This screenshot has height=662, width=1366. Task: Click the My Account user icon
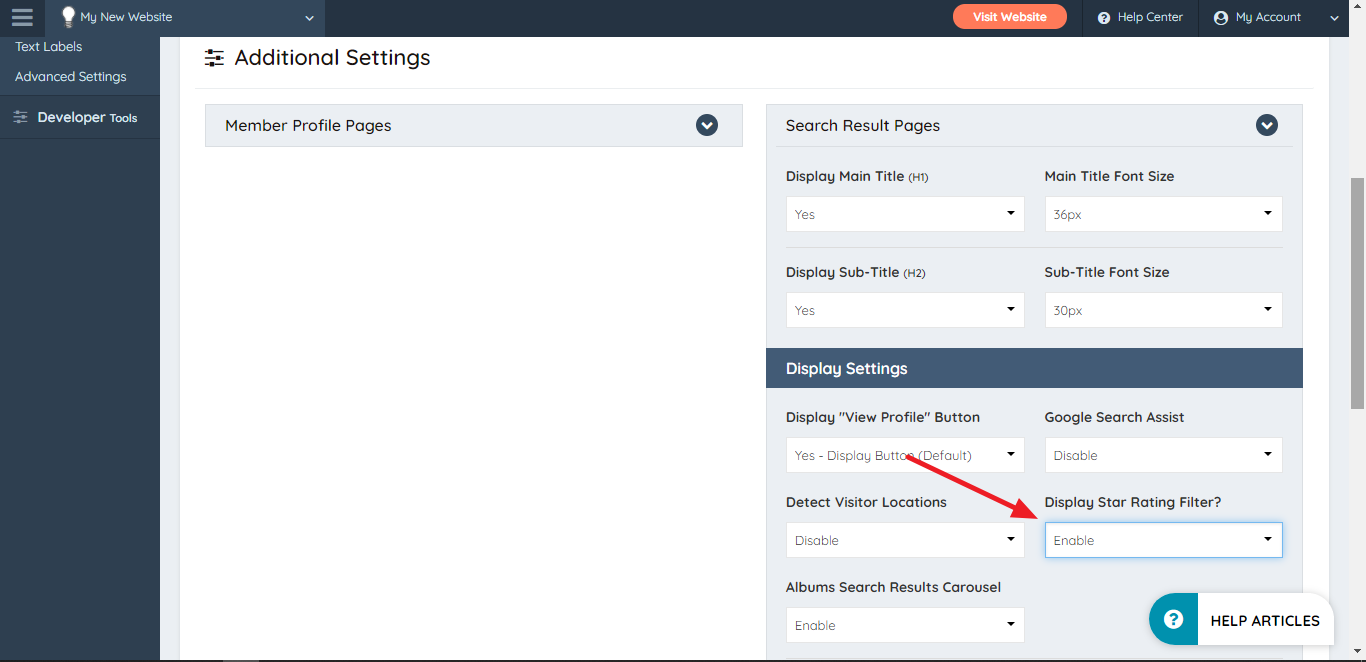coord(1220,18)
